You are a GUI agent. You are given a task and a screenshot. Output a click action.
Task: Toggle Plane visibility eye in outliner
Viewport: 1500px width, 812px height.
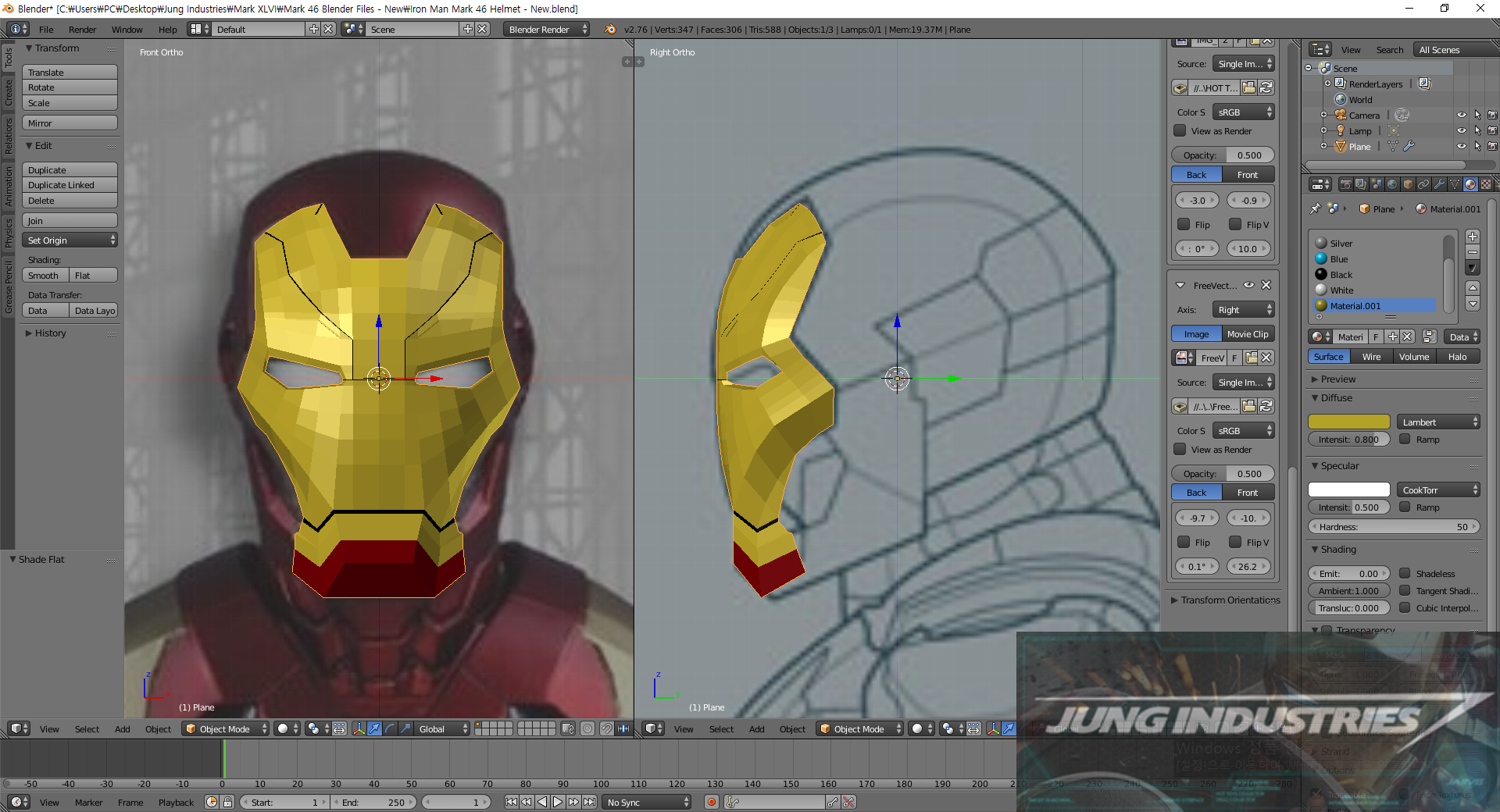pos(1462,146)
